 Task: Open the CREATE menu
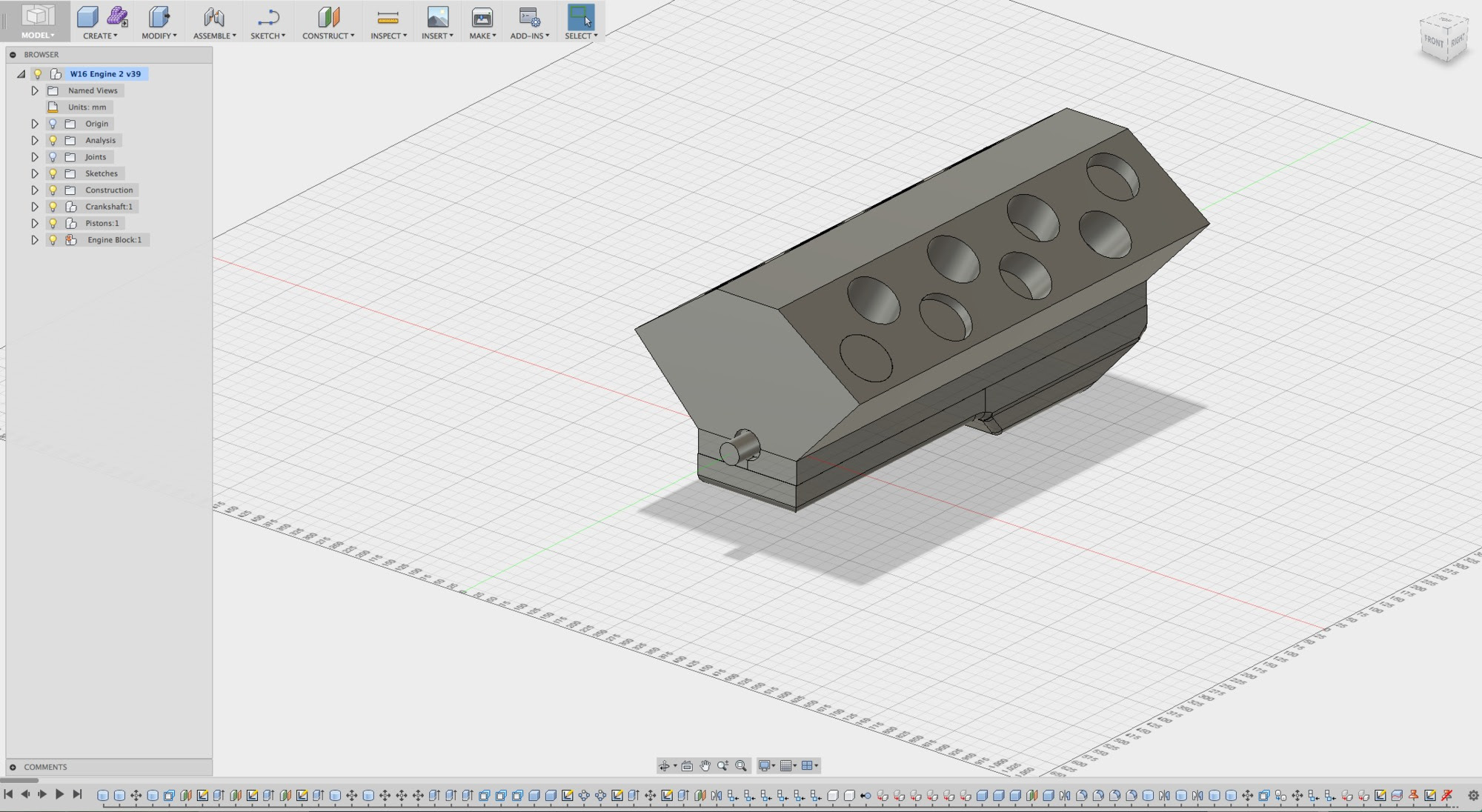click(100, 36)
